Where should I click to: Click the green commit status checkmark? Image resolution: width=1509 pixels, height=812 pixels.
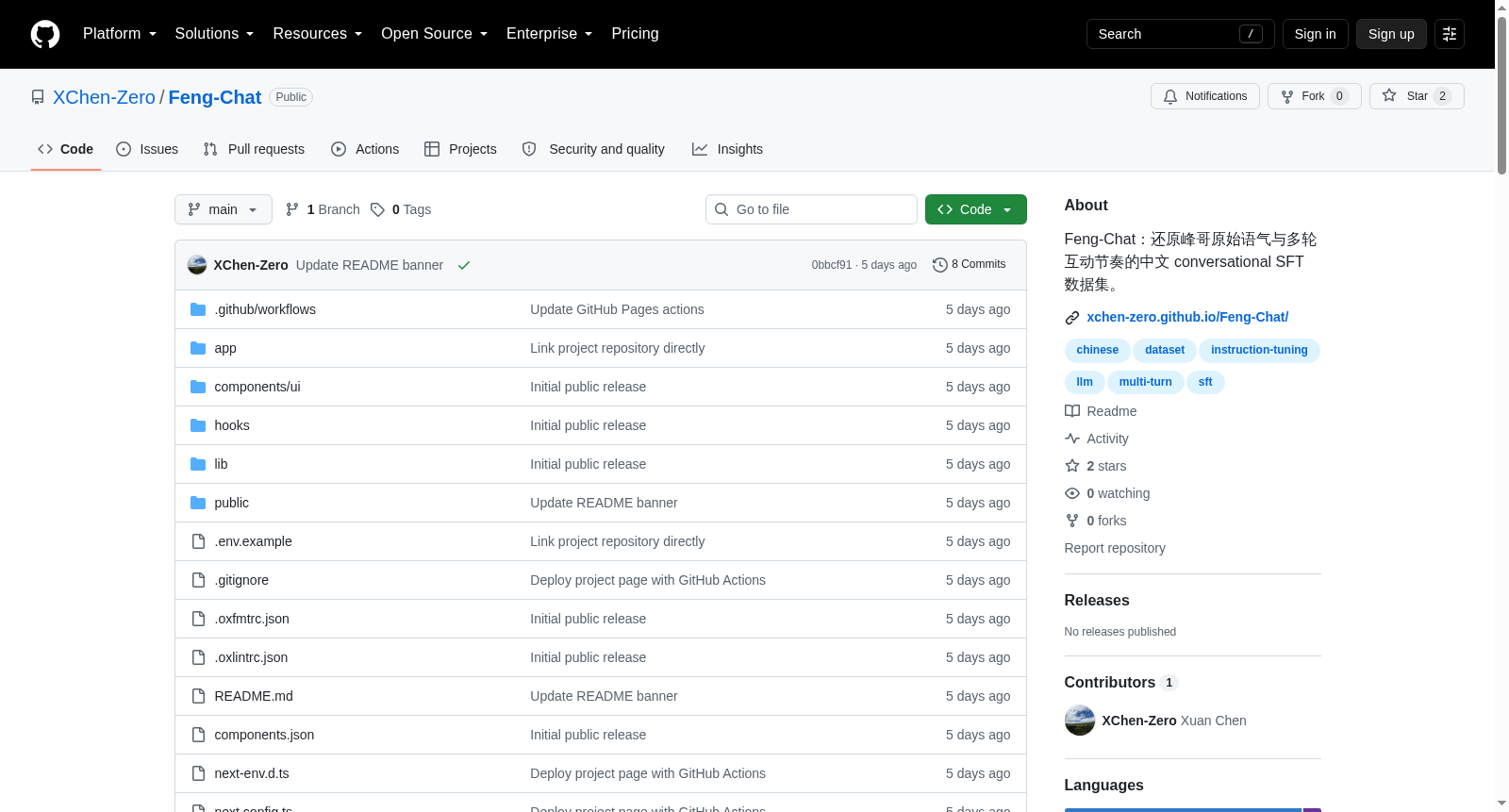[464, 265]
